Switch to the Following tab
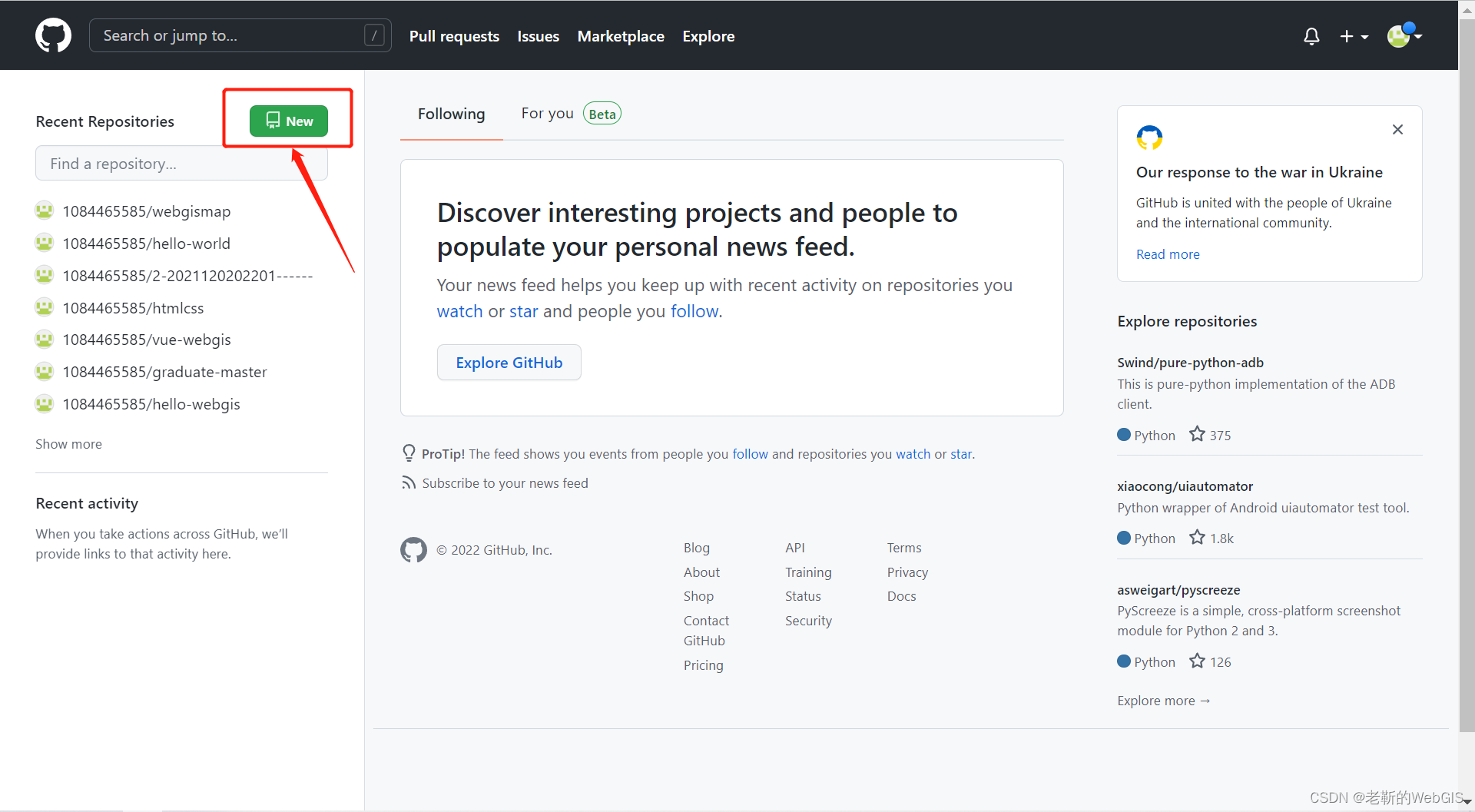This screenshot has height=812, width=1475. tap(451, 114)
